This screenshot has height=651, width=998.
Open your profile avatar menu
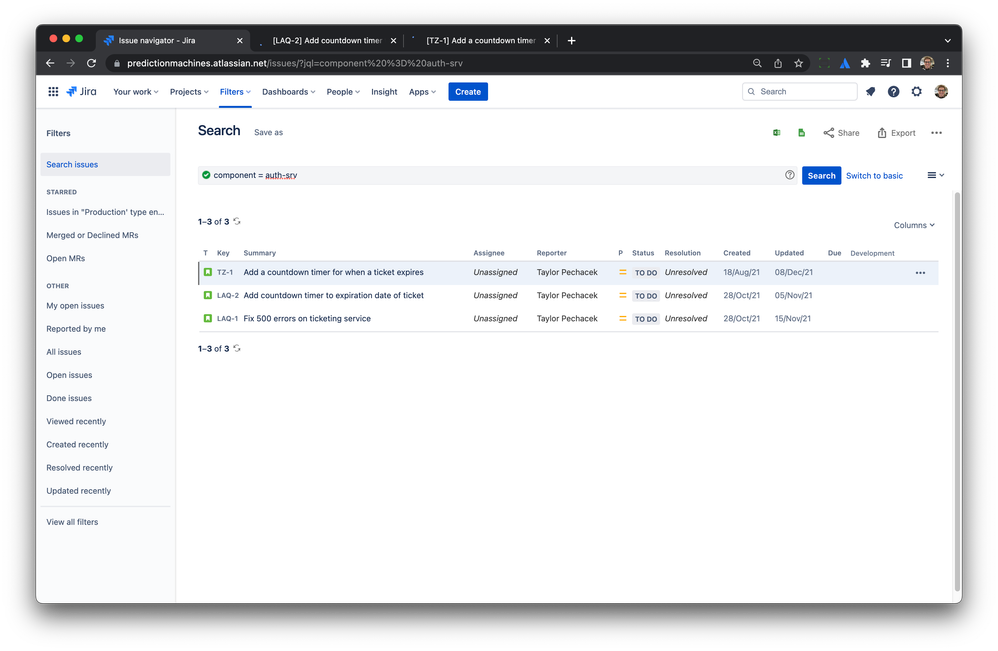(941, 92)
